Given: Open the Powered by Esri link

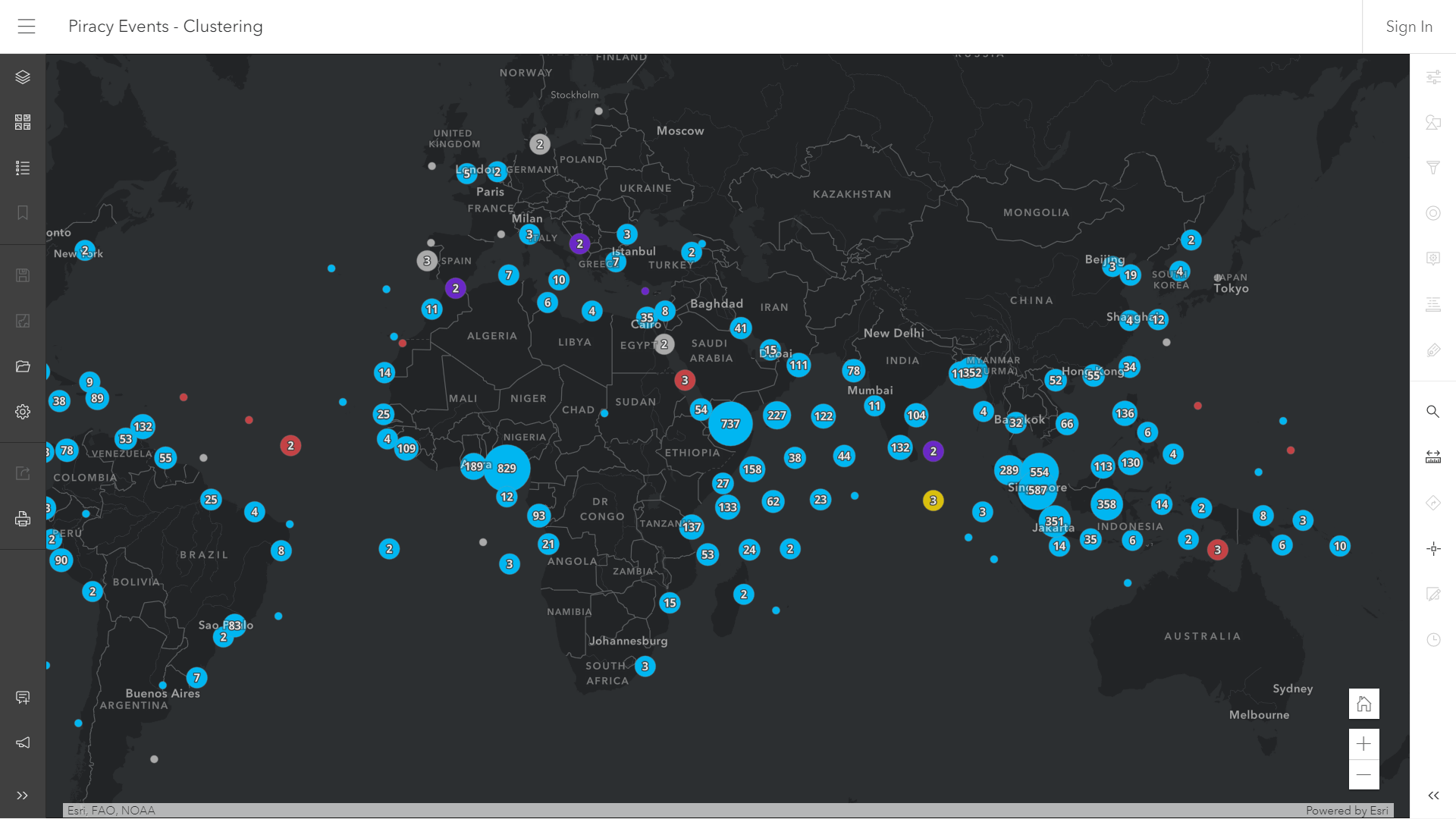Looking at the screenshot, I should coord(1346,810).
